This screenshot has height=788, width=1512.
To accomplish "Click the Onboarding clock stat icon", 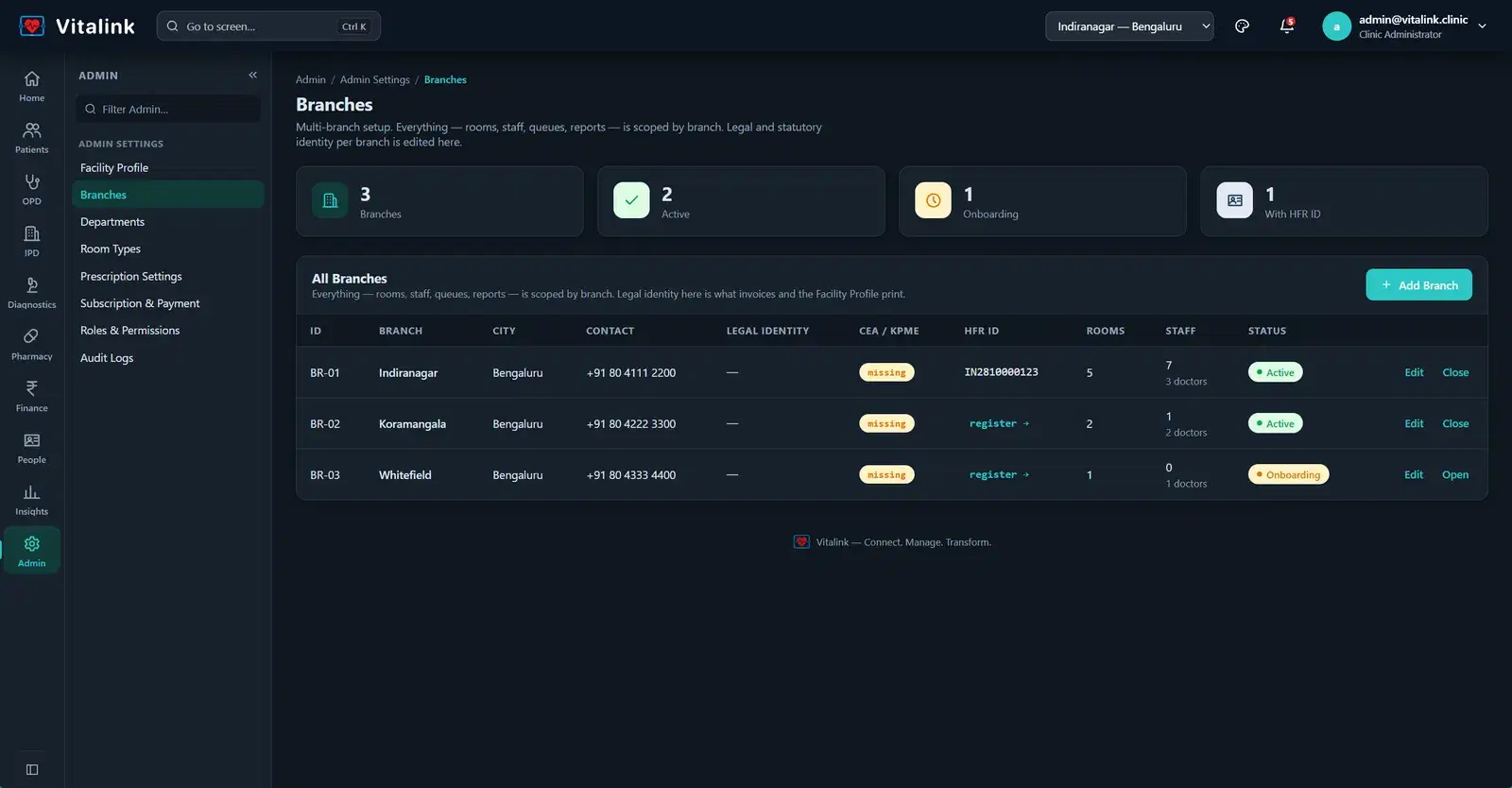I will (933, 200).
